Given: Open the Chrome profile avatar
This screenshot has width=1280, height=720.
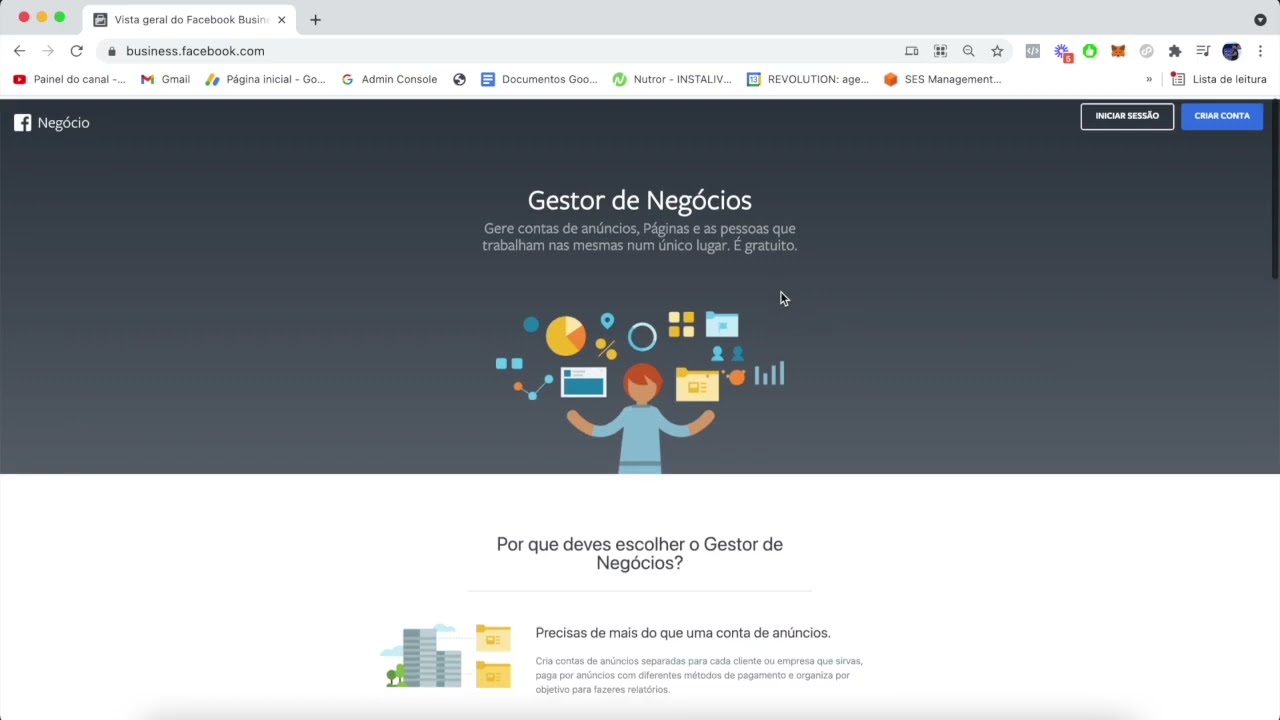Looking at the screenshot, I should pyautogui.click(x=1231, y=51).
